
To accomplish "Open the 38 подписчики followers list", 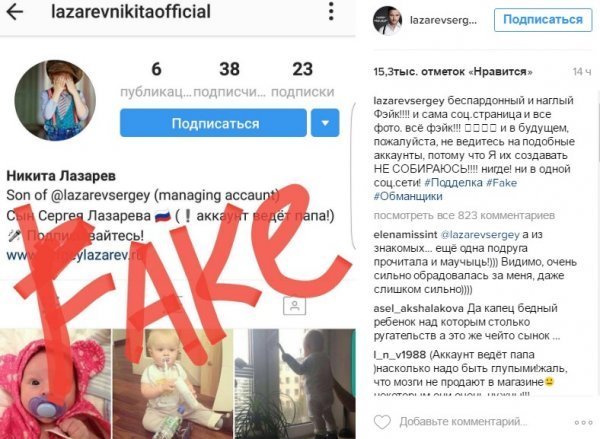I will tap(229, 80).
